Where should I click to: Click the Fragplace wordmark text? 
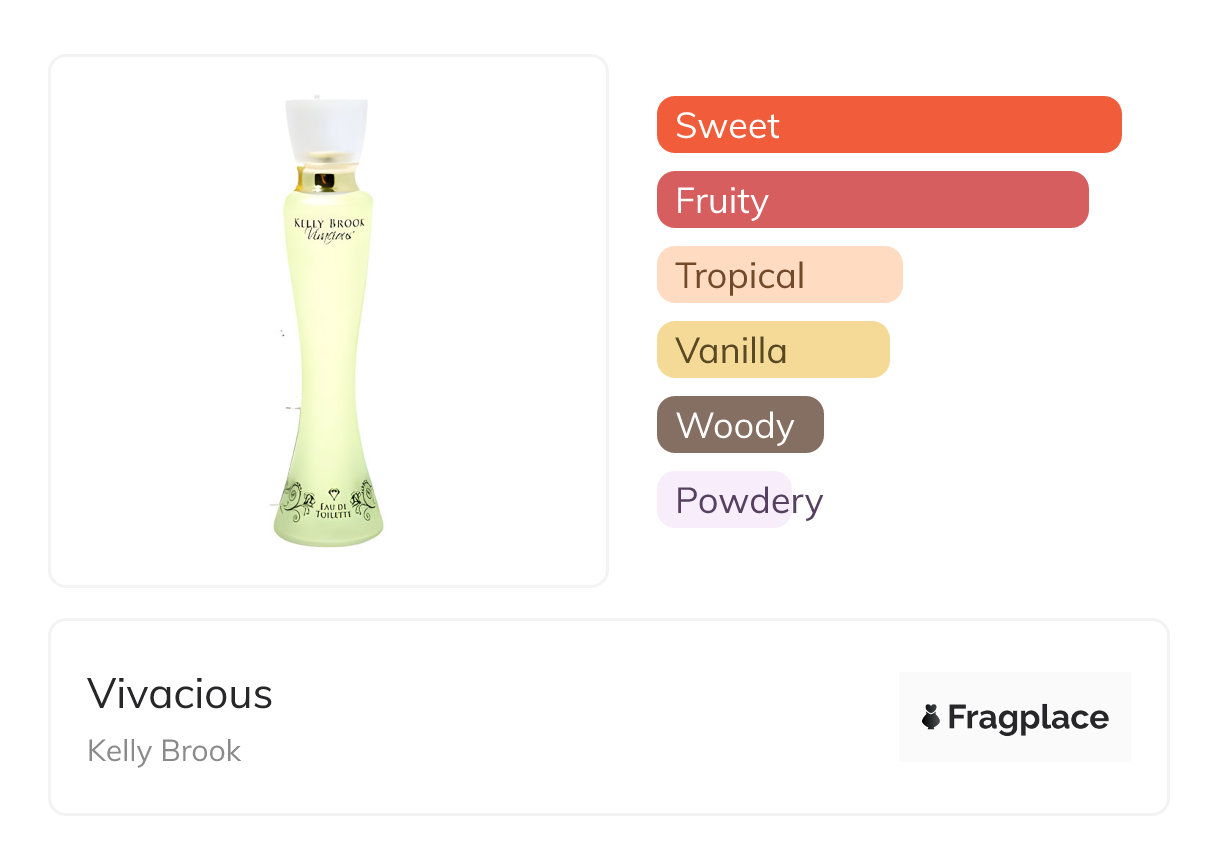1028,717
